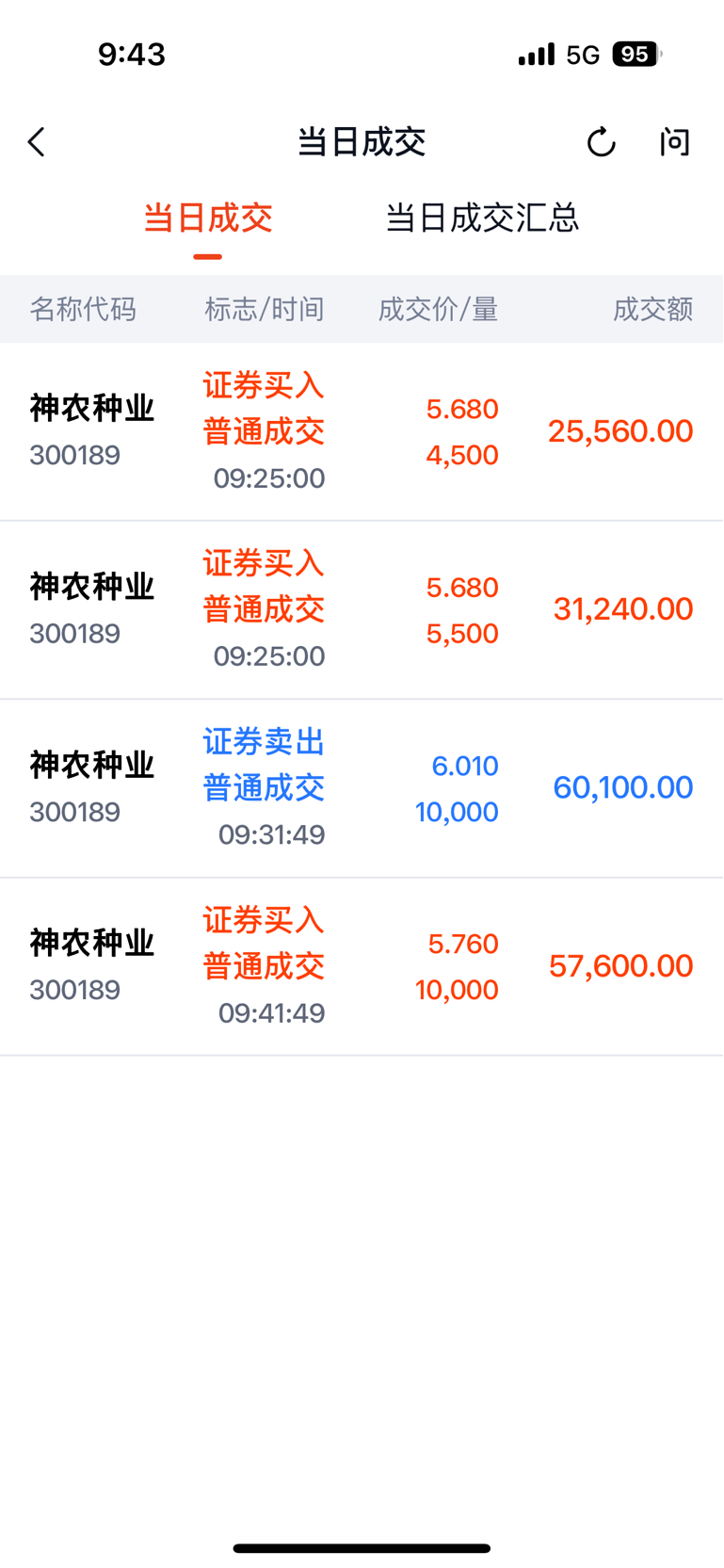Tap the refresh icon
Screen dimensions: 724x1568
pyautogui.click(x=601, y=142)
